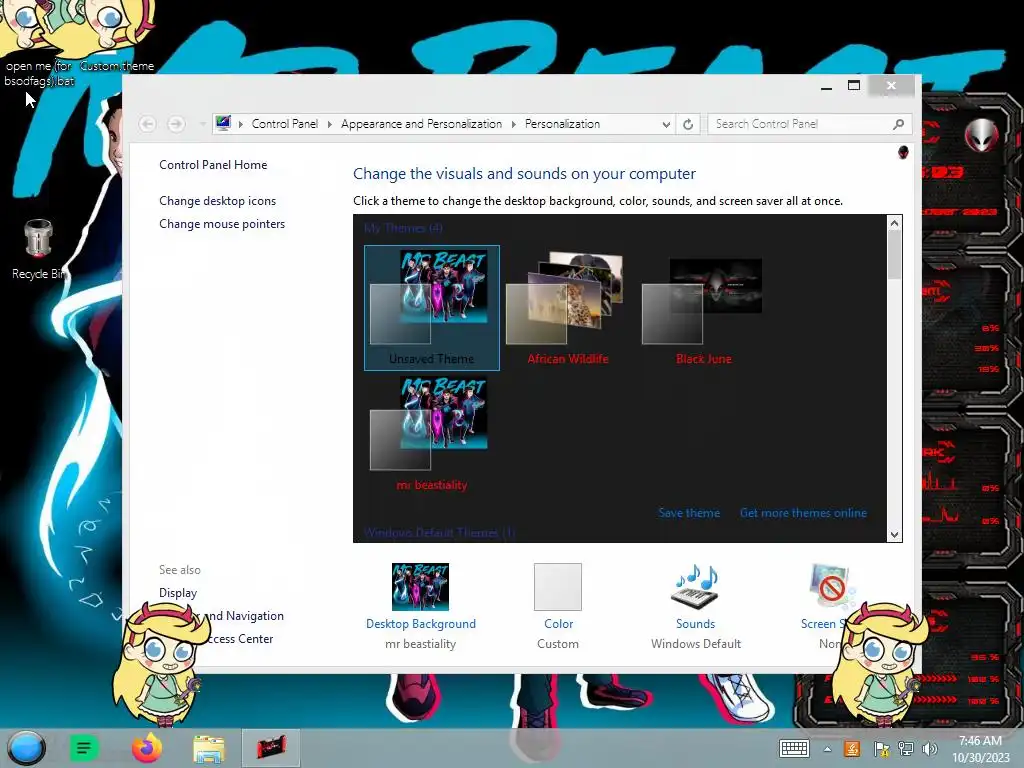Screen dimensions: 1024x768
Task: Select the African Wildlife theme
Action: 568,308
